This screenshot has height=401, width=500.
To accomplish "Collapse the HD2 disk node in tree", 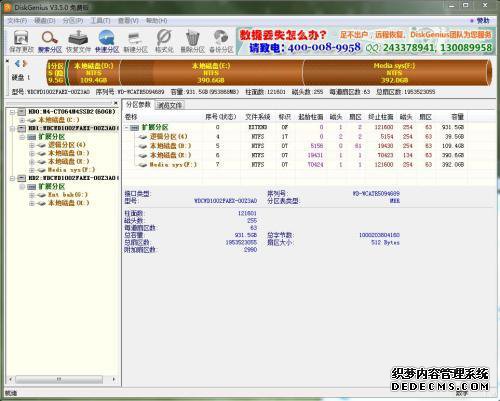I will pyautogui.click(x=12, y=178).
